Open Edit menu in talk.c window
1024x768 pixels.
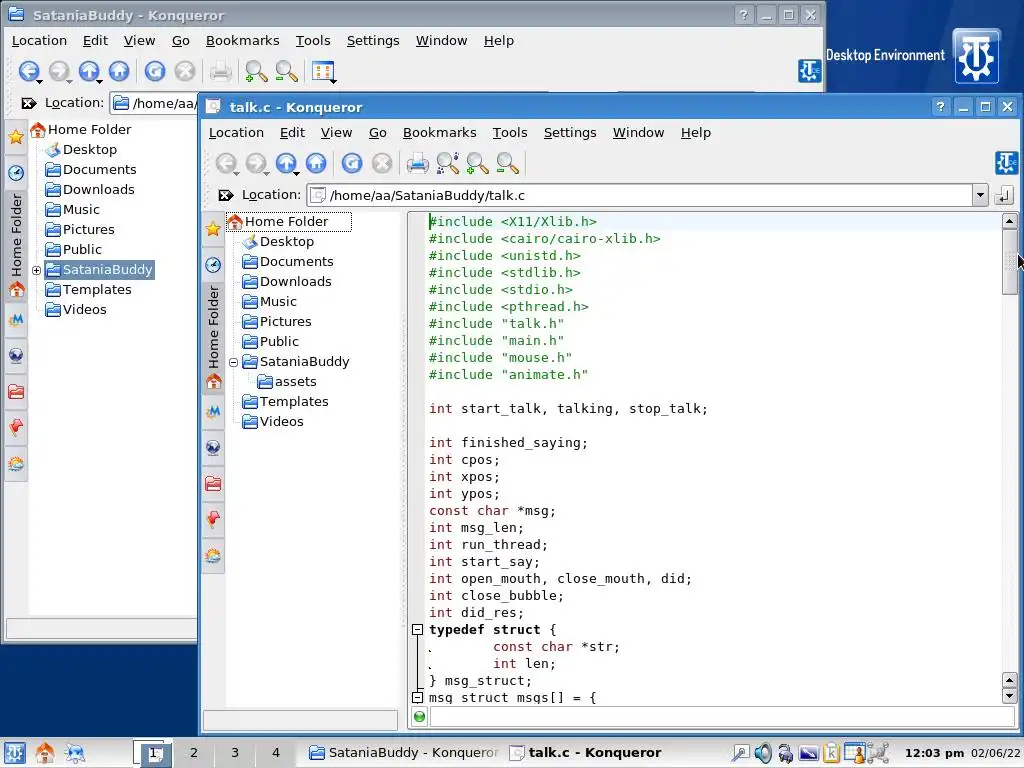292,133
